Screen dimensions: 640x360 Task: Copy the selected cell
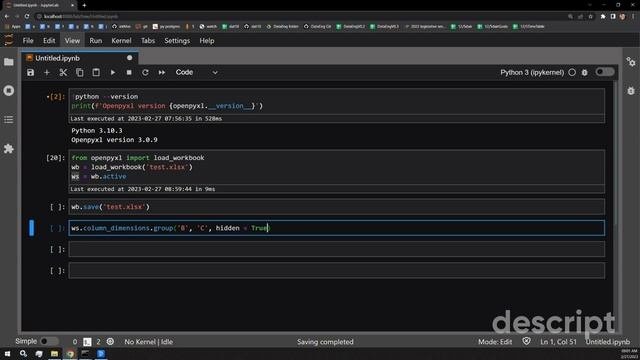[80, 72]
